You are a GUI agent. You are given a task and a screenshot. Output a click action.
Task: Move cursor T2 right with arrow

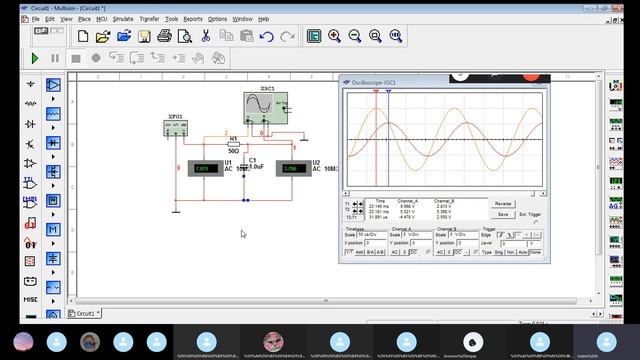pos(360,211)
